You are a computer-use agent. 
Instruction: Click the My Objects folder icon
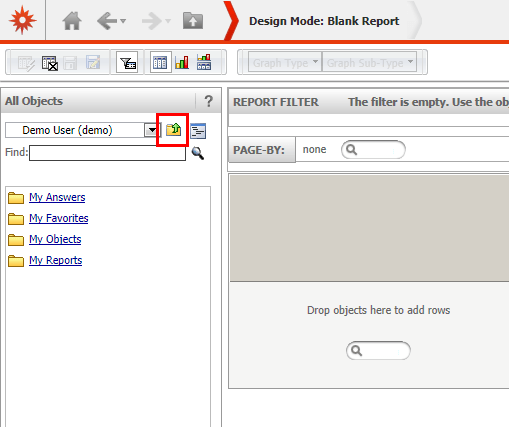[16, 240]
